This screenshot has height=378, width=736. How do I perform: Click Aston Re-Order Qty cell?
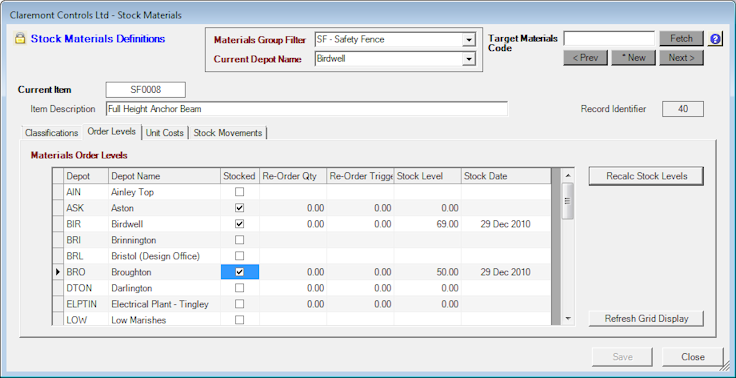[293, 208]
